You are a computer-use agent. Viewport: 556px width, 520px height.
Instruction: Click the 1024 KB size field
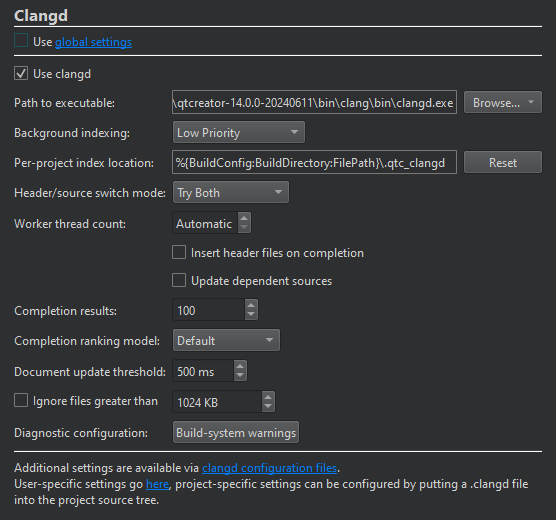point(217,402)
